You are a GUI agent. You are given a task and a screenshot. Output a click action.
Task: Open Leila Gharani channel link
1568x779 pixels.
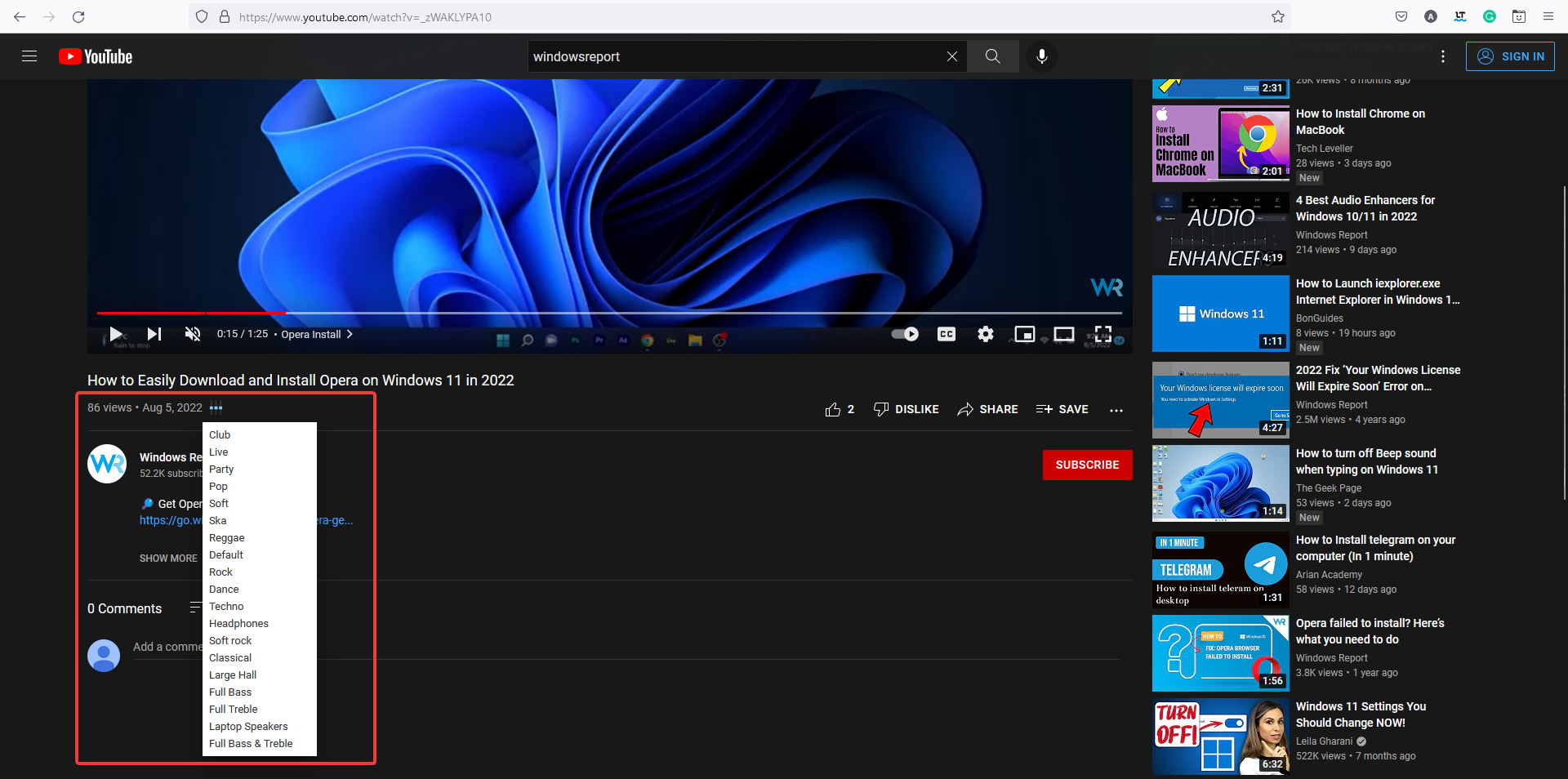click(x=1324, y=741)
